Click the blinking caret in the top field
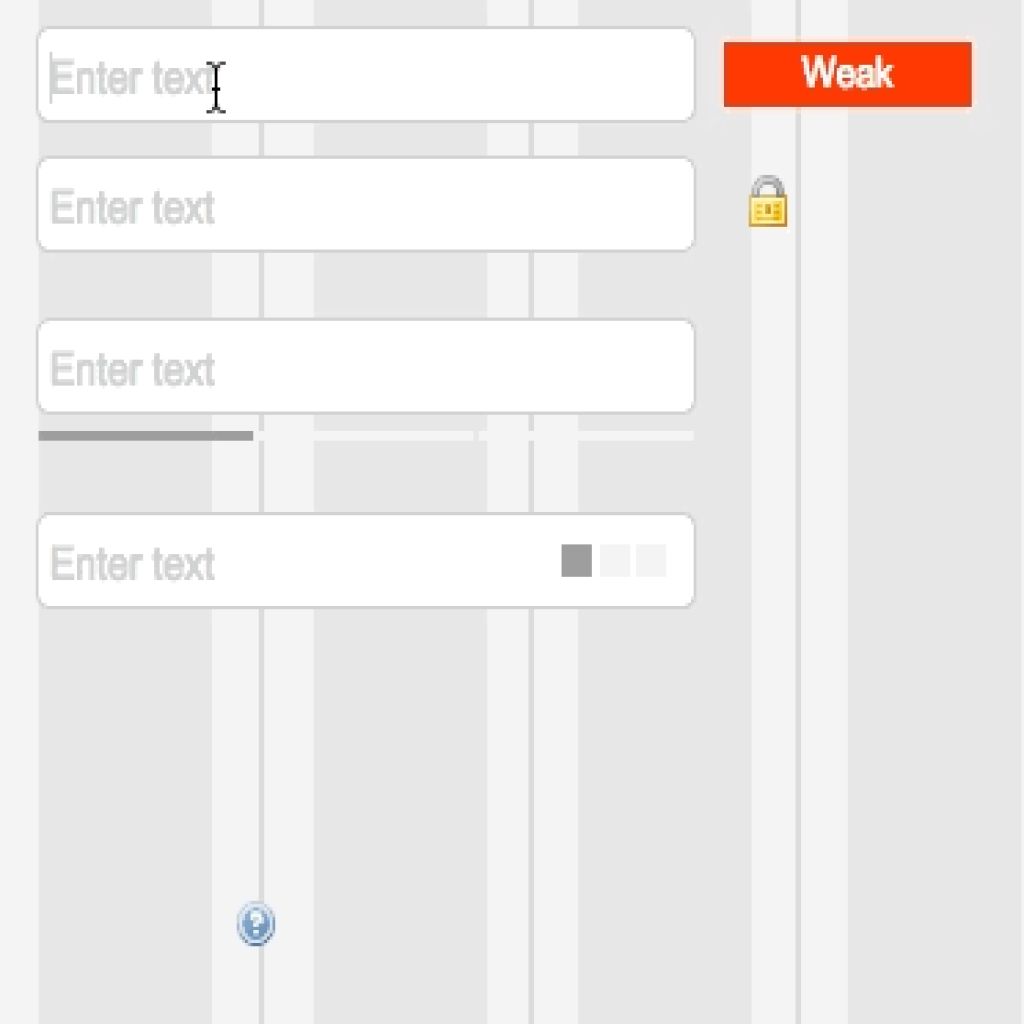 [50, 78]
